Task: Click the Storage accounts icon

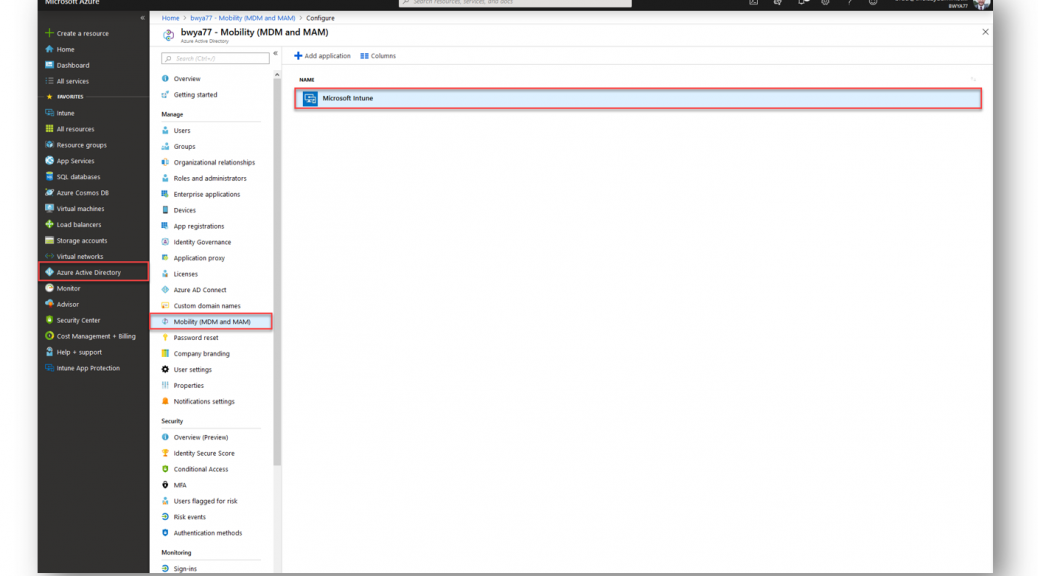Action: coord(49,240)
